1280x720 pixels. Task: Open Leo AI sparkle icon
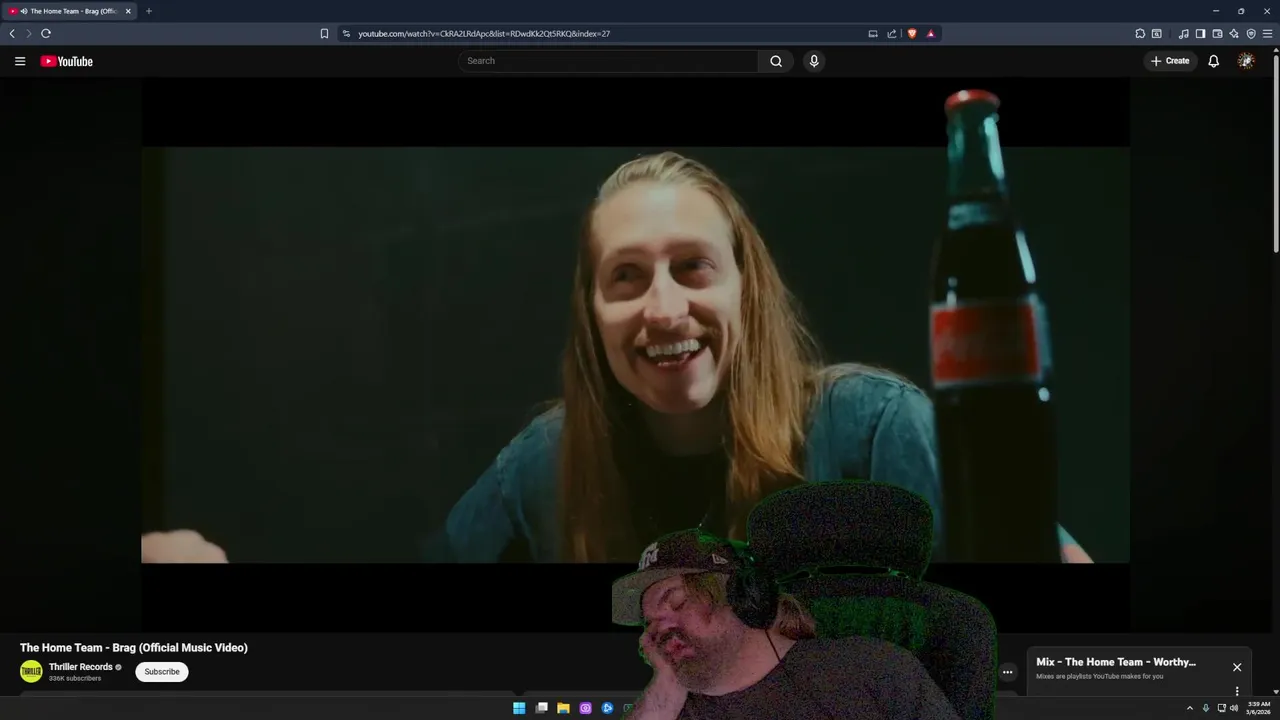point(1234,33)
